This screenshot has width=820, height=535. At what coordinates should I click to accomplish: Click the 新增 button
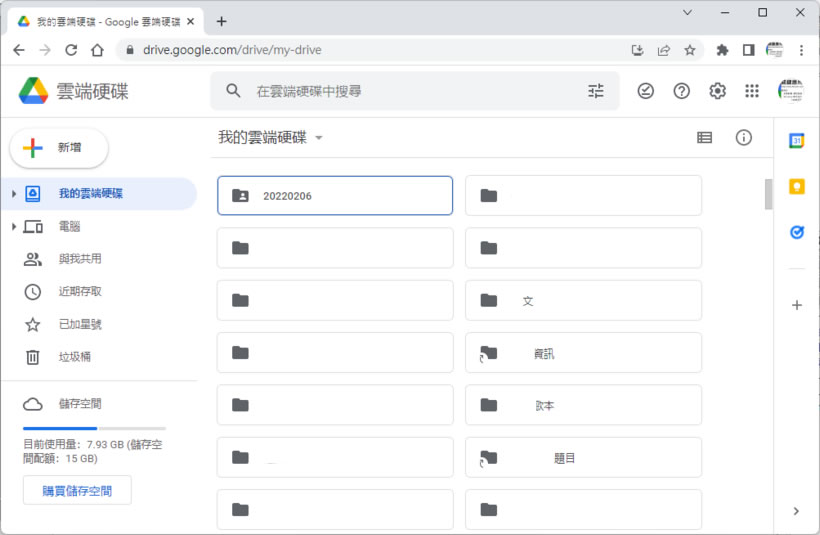click(x=59, y=148)
